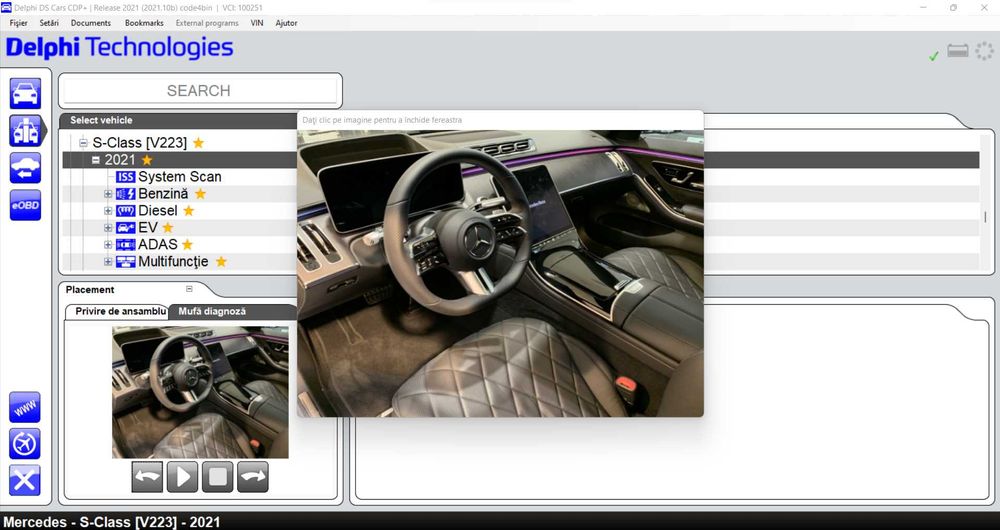Click the Benzină engine icon

click(126, 194)
